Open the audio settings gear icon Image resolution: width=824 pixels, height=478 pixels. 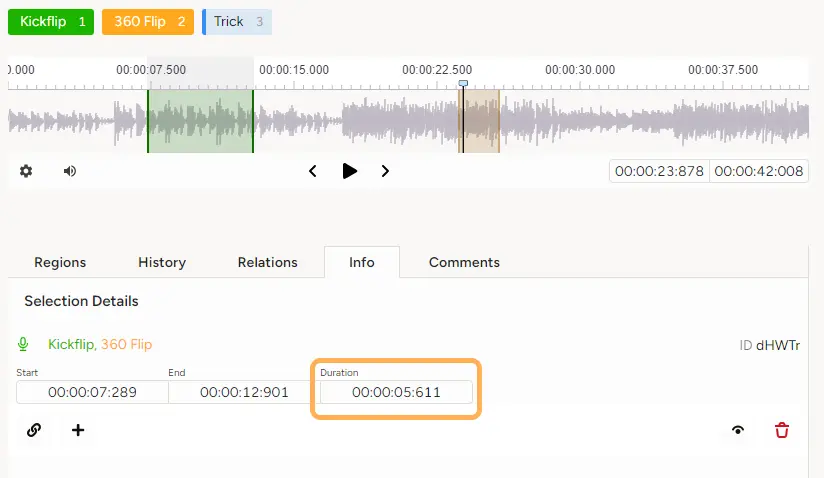pos(26,171)
